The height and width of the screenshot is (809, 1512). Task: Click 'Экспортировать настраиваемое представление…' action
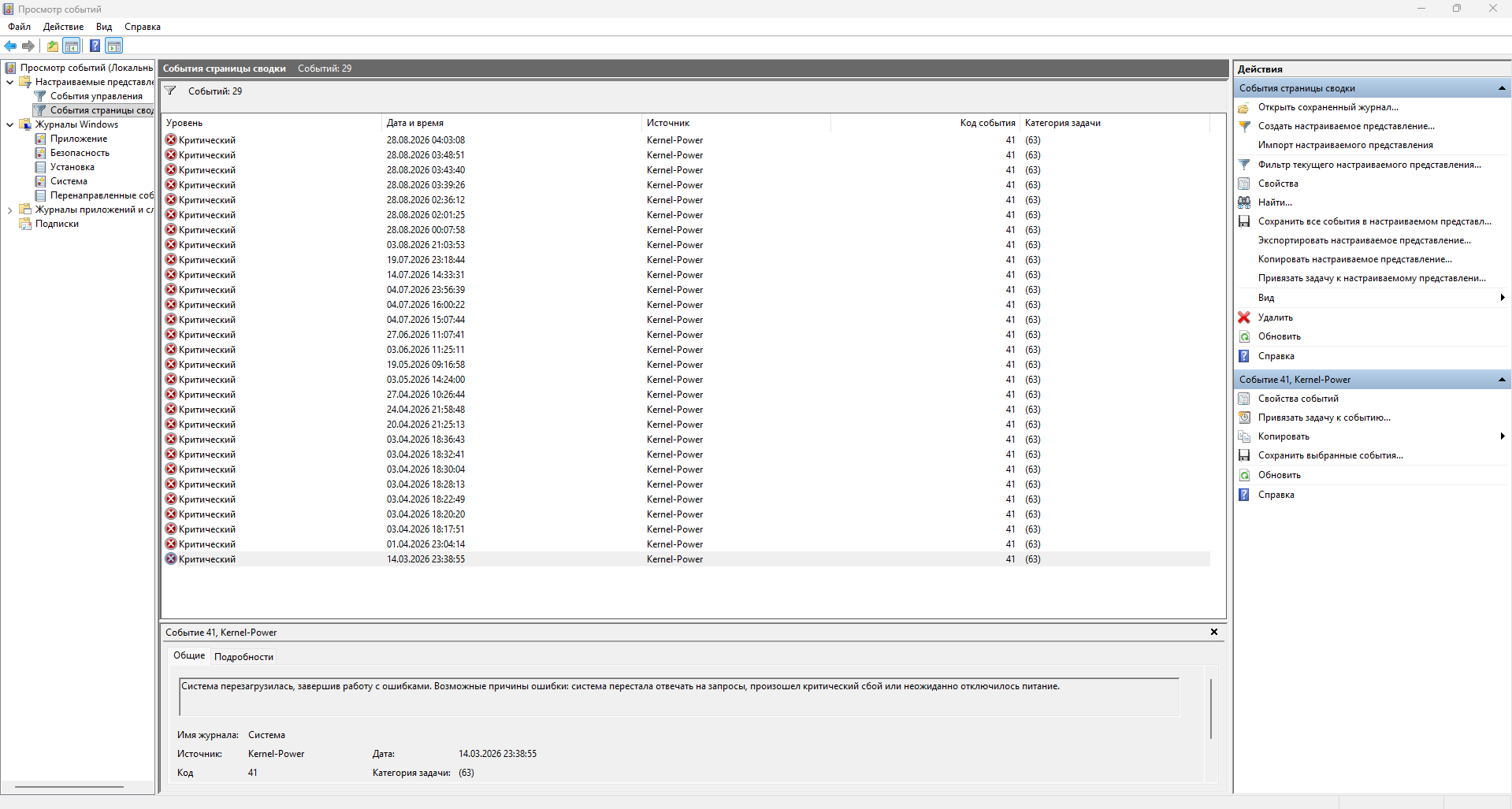tap(1365, 240)
